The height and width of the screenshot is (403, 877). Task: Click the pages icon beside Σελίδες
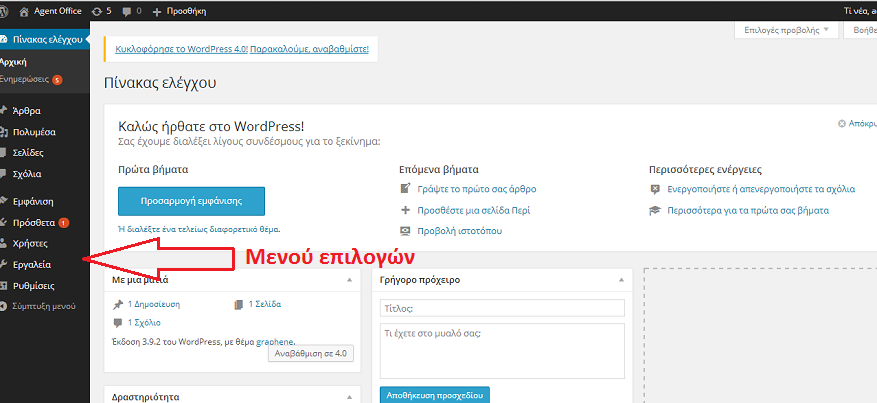click(3, 153)
